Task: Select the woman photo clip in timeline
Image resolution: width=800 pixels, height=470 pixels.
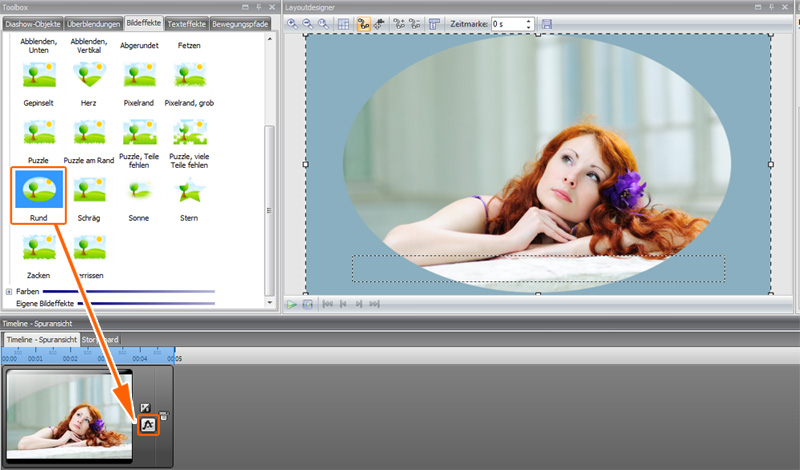Action: click(68, 417)
